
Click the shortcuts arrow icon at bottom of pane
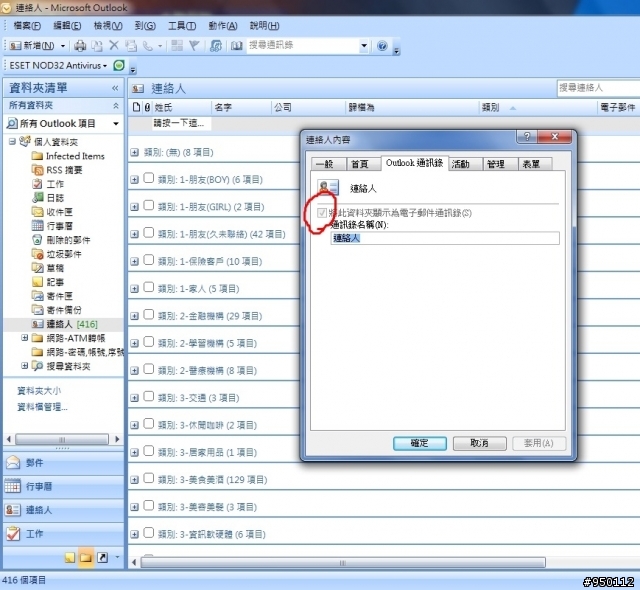102,557
